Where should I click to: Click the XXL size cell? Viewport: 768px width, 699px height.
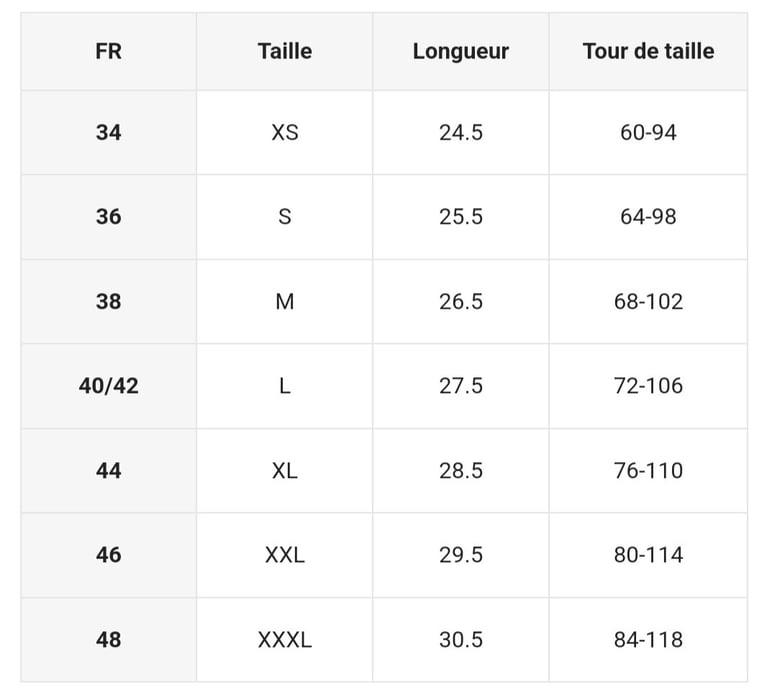click(284, 554)
